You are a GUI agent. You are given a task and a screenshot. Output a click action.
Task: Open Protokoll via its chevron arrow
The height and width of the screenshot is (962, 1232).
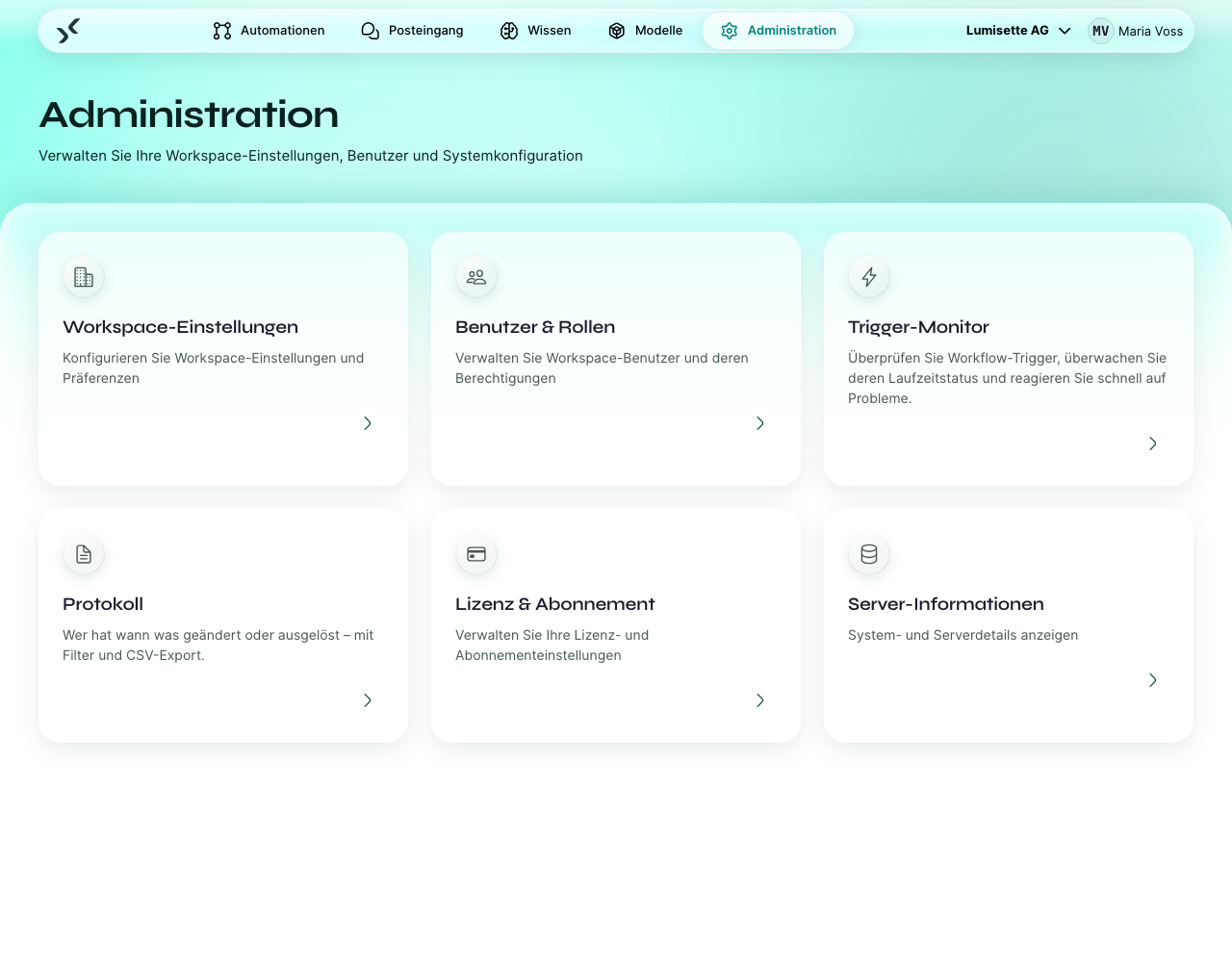pos(368,700)
